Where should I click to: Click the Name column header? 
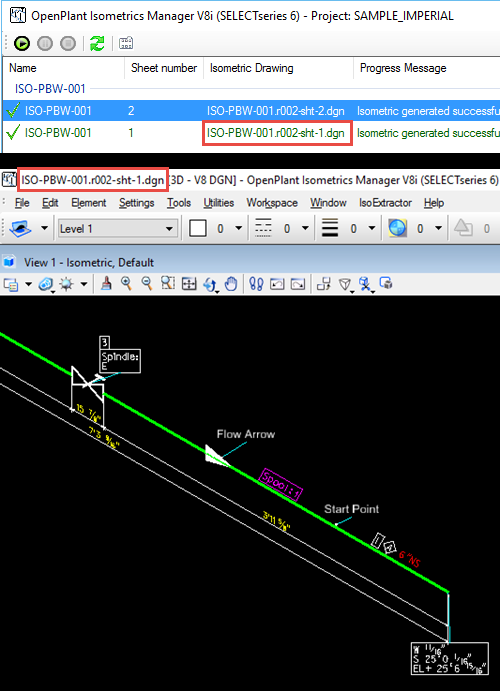coord(64,68)
